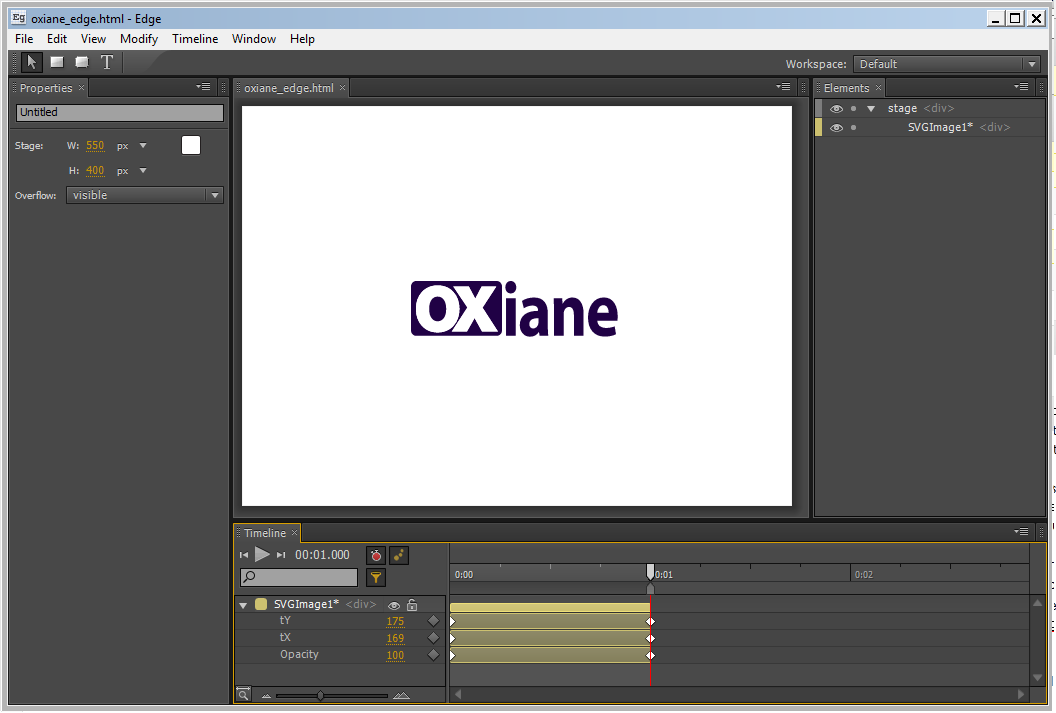Open the stage width units dropdown
Screen dimensions: 1056x713
(x=143, y=145)
